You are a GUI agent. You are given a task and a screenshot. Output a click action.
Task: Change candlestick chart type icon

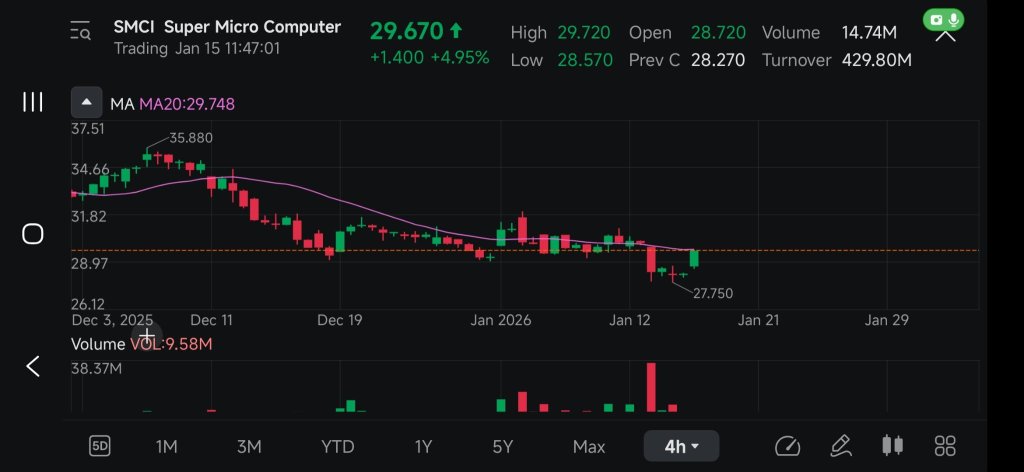click(893, 446)
